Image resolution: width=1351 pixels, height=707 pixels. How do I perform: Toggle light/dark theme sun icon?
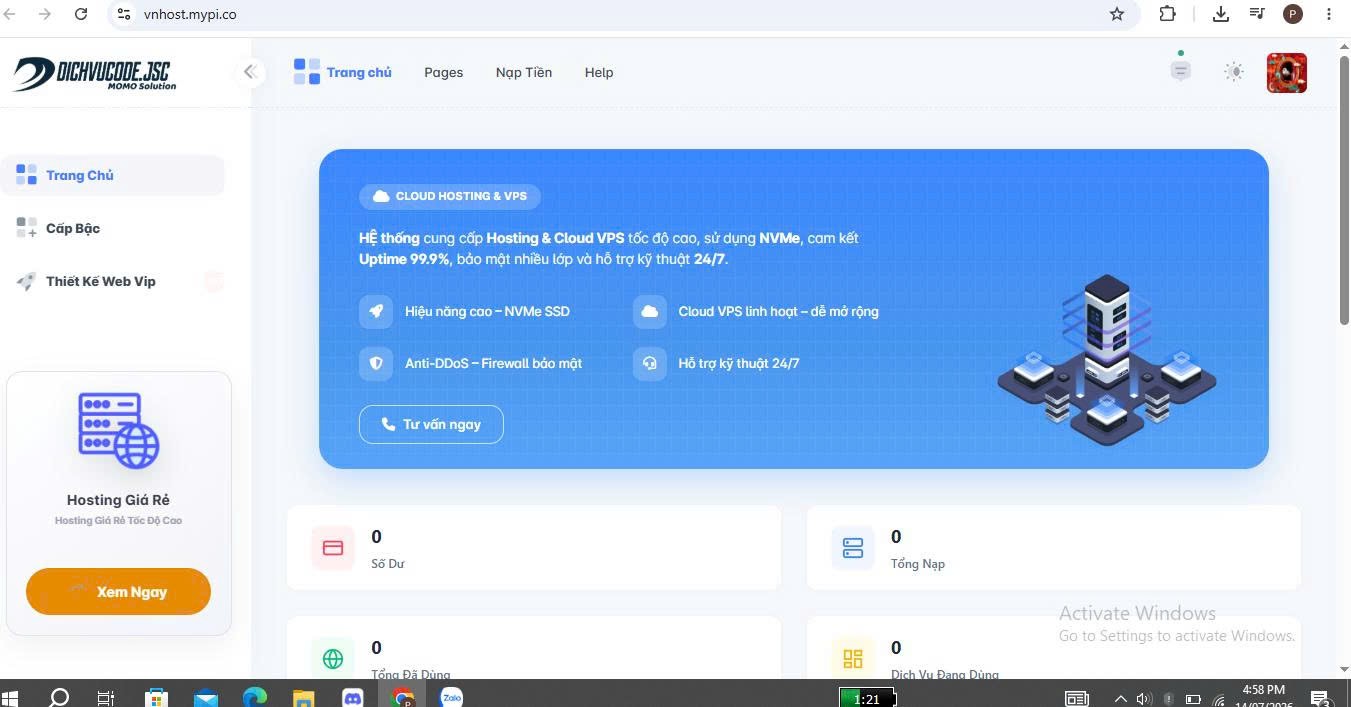(1234, 72)
